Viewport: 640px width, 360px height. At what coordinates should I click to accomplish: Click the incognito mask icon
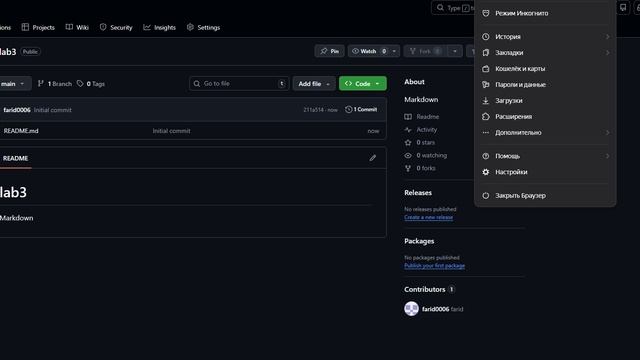[486, 13]
